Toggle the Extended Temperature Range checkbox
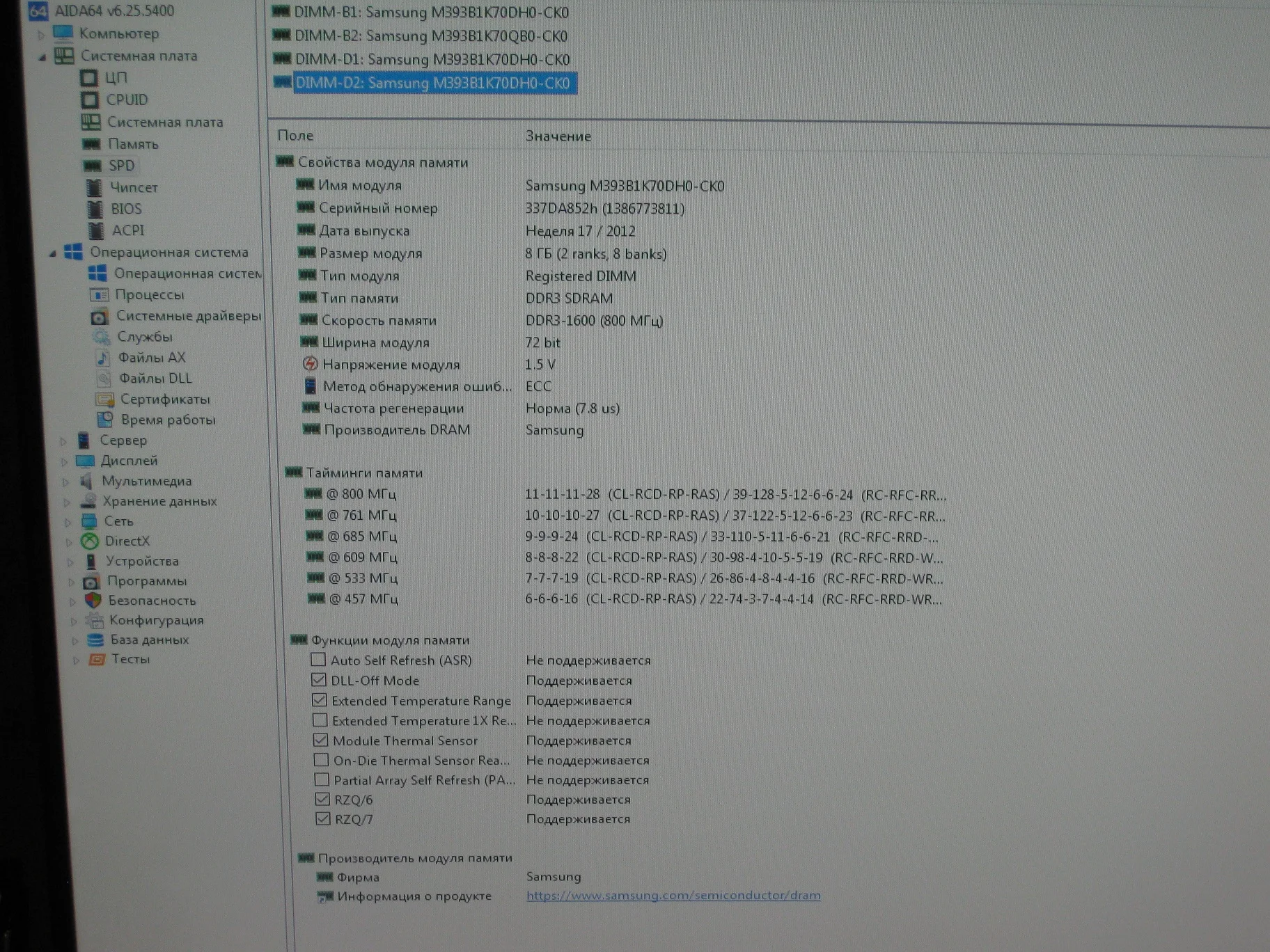 tap(320, 699)
